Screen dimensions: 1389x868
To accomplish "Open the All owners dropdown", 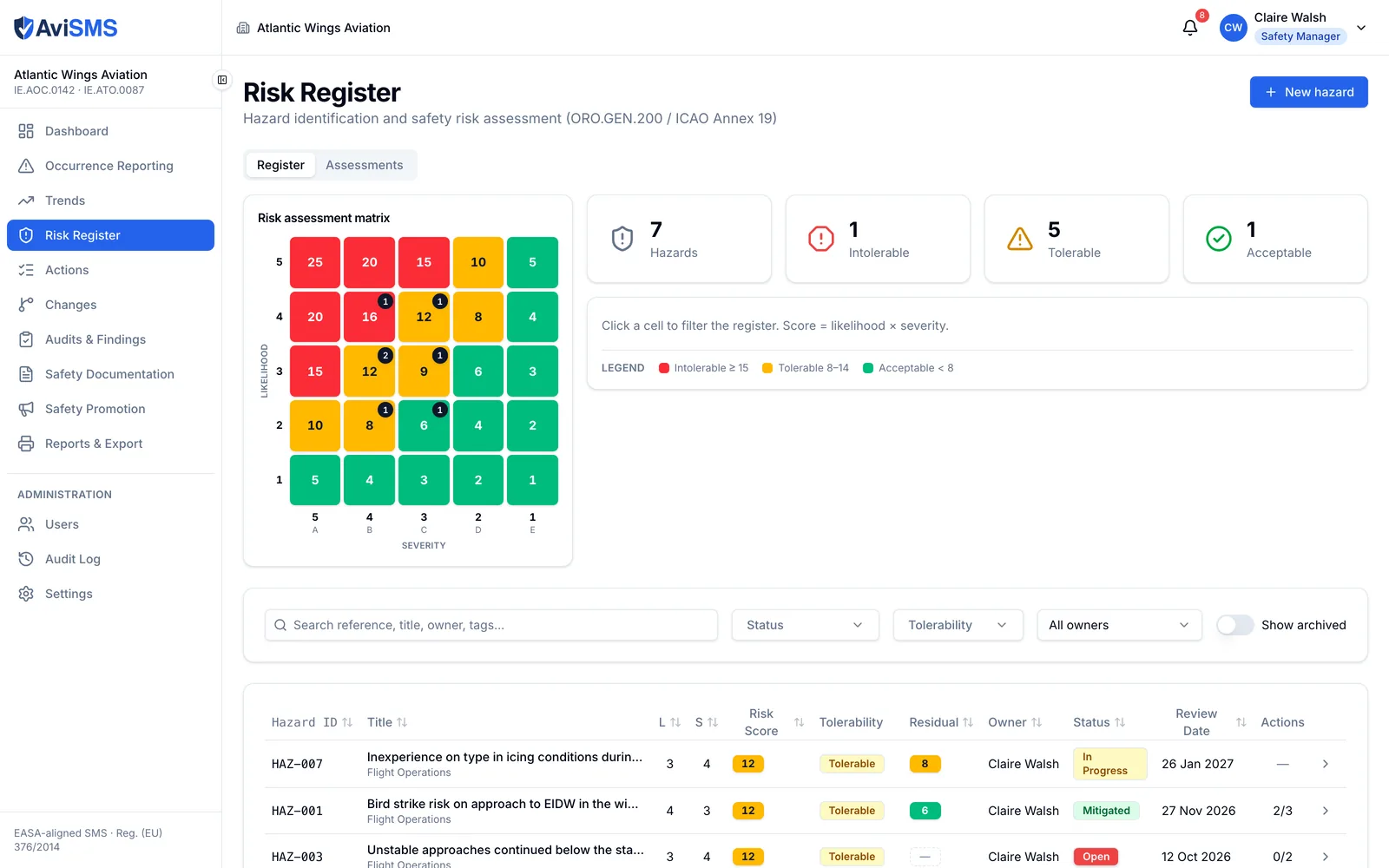I will pos(1119,625).
